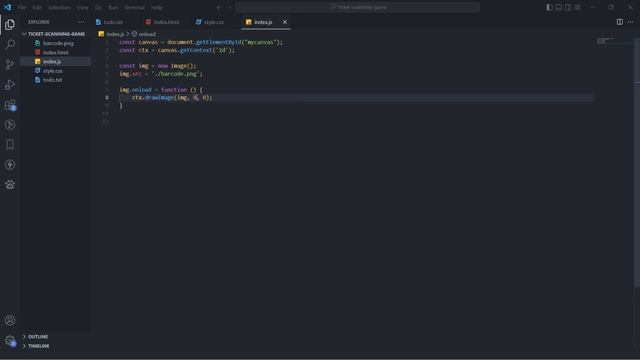
Task: Click the command center search box
Action: 358,7
